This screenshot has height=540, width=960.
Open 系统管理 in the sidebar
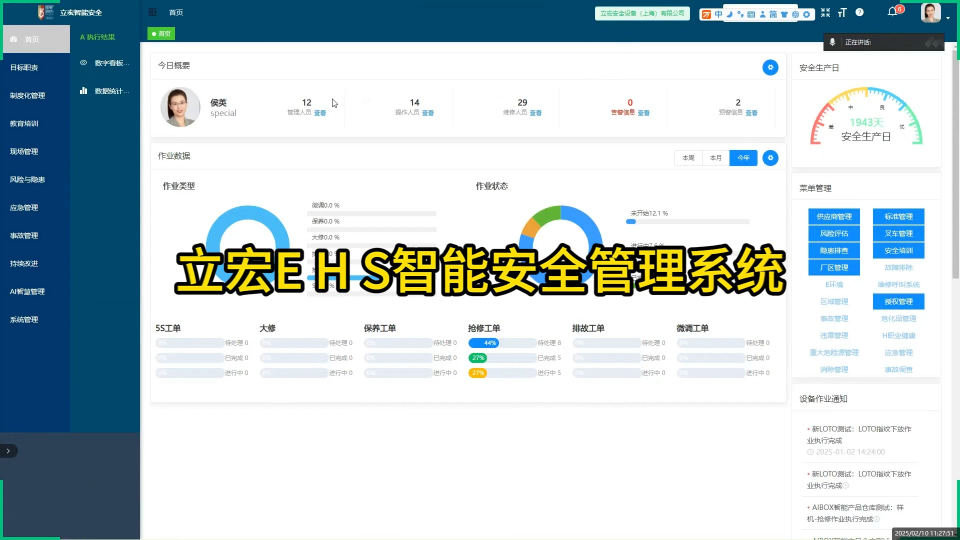24,320
